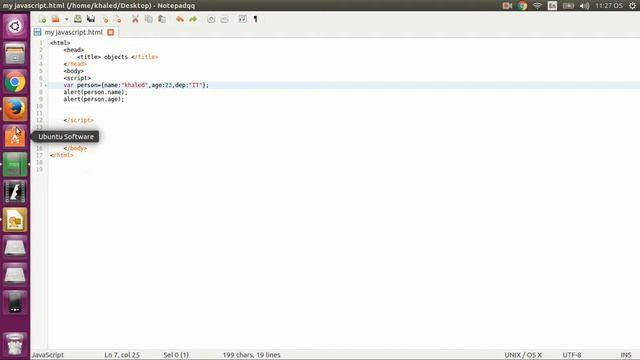Click the Open file folder icon
Viewport: 640px width, 360px height.
click(x=56, y=19)
